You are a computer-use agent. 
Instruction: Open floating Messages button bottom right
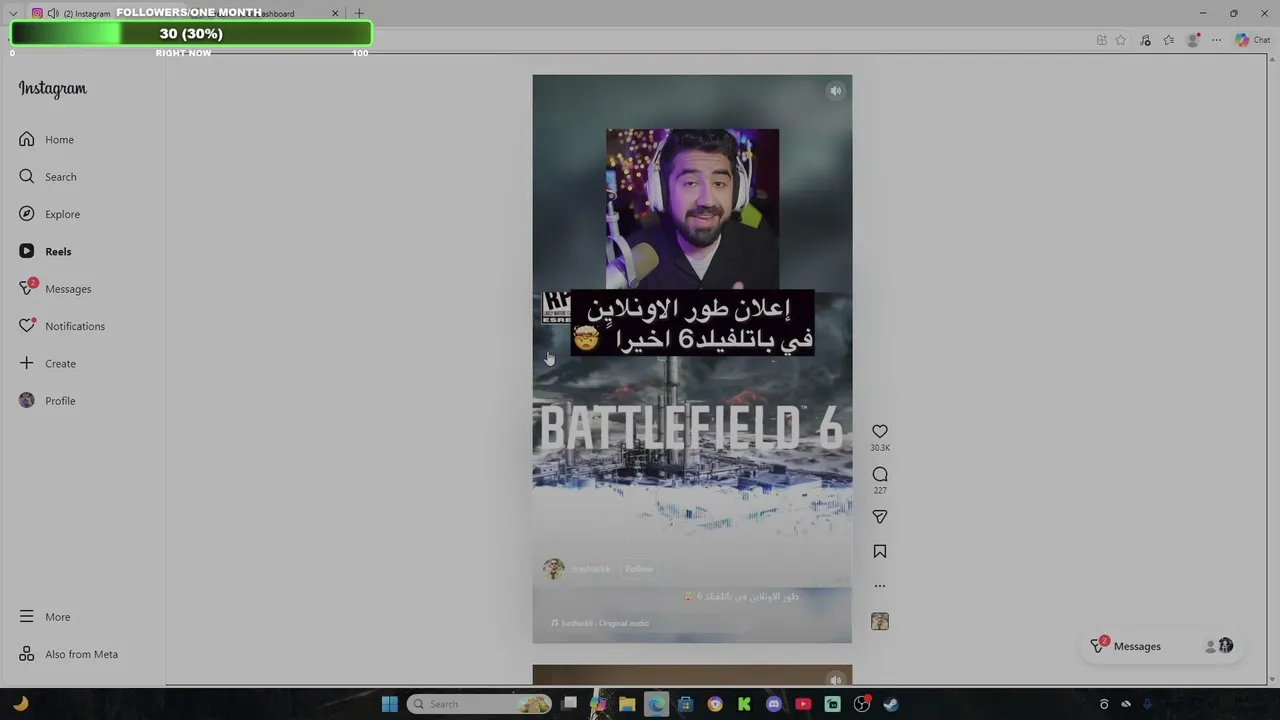[1162, 646]
